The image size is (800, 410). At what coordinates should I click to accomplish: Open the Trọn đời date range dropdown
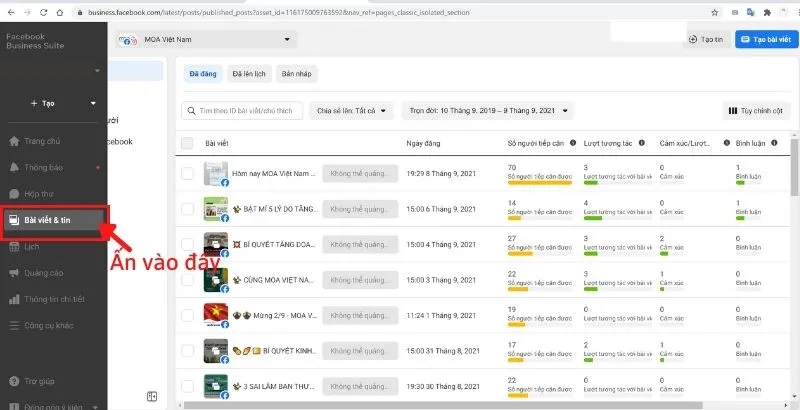pyautogui.click(x=488, y=111)
